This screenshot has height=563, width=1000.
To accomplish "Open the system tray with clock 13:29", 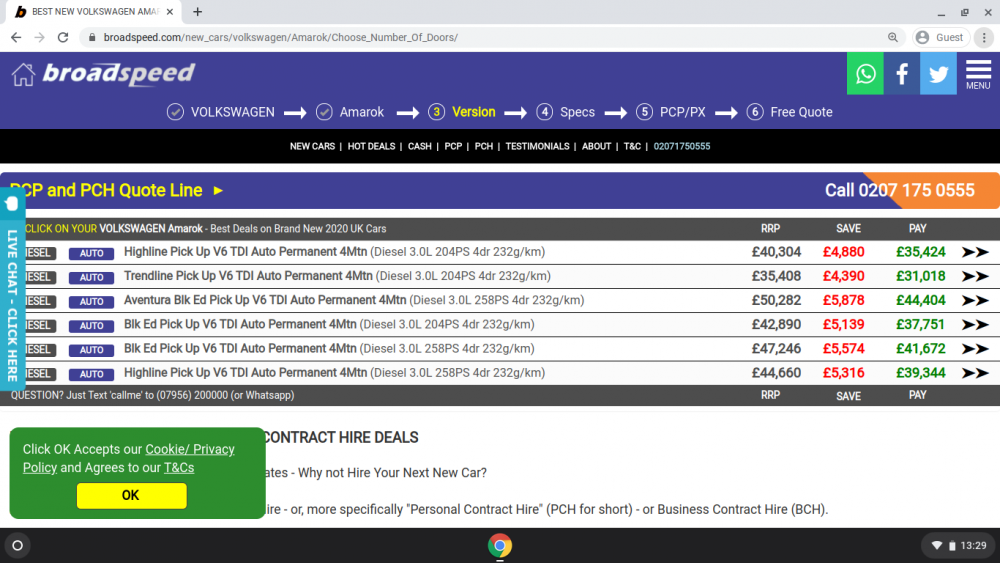I will click(958, 546).
